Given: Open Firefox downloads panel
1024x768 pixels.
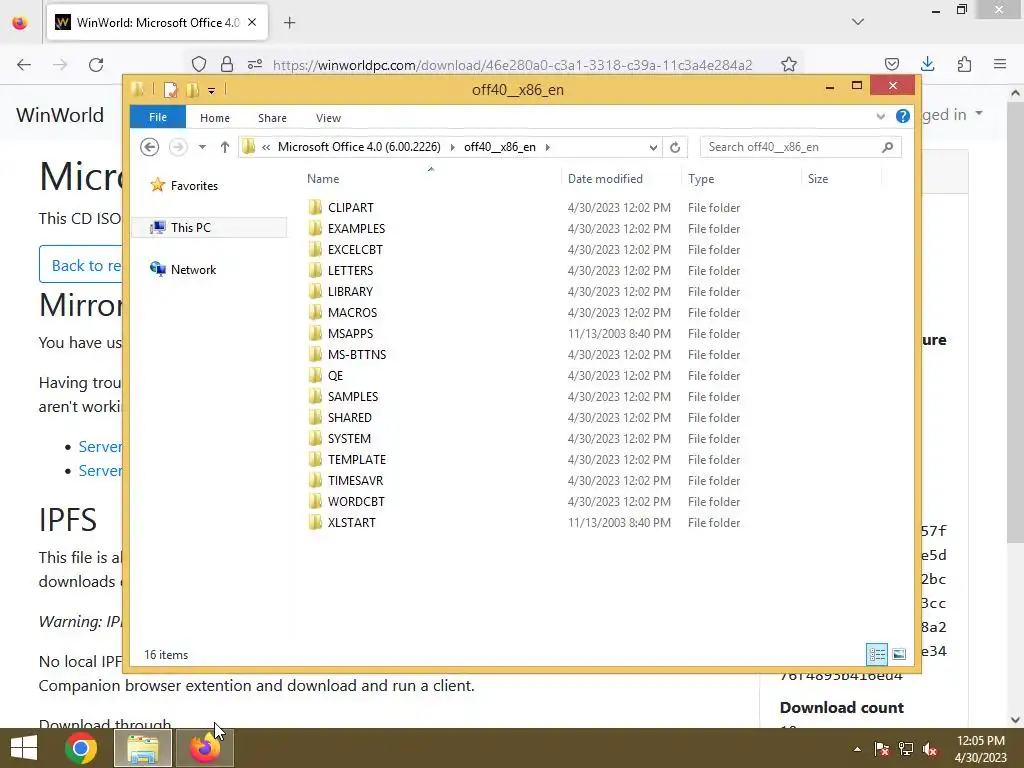Looking at the screenshot, I should click(x=927, y=64).
